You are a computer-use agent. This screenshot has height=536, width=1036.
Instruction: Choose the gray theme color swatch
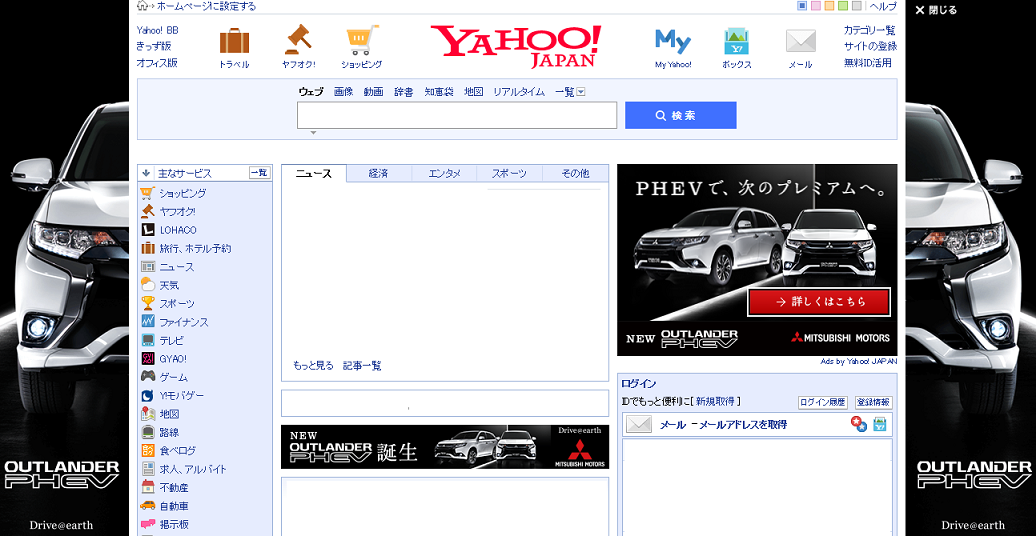coord(857,6)
